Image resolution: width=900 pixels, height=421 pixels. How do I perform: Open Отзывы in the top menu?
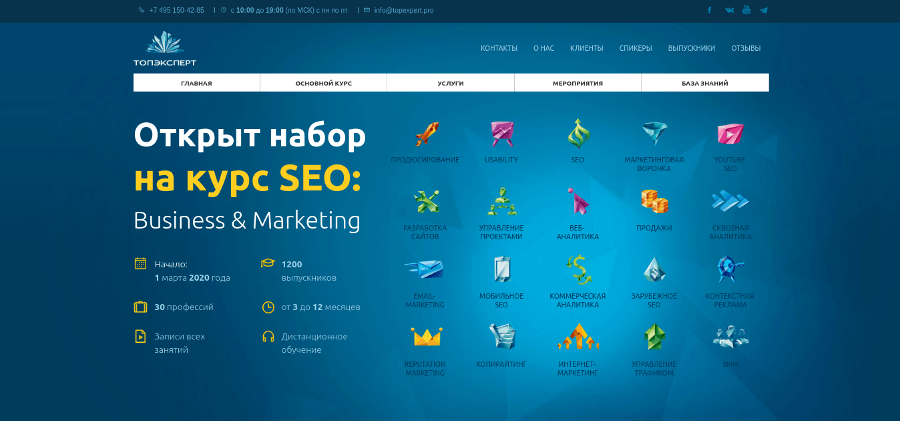(x=746, y=48)
